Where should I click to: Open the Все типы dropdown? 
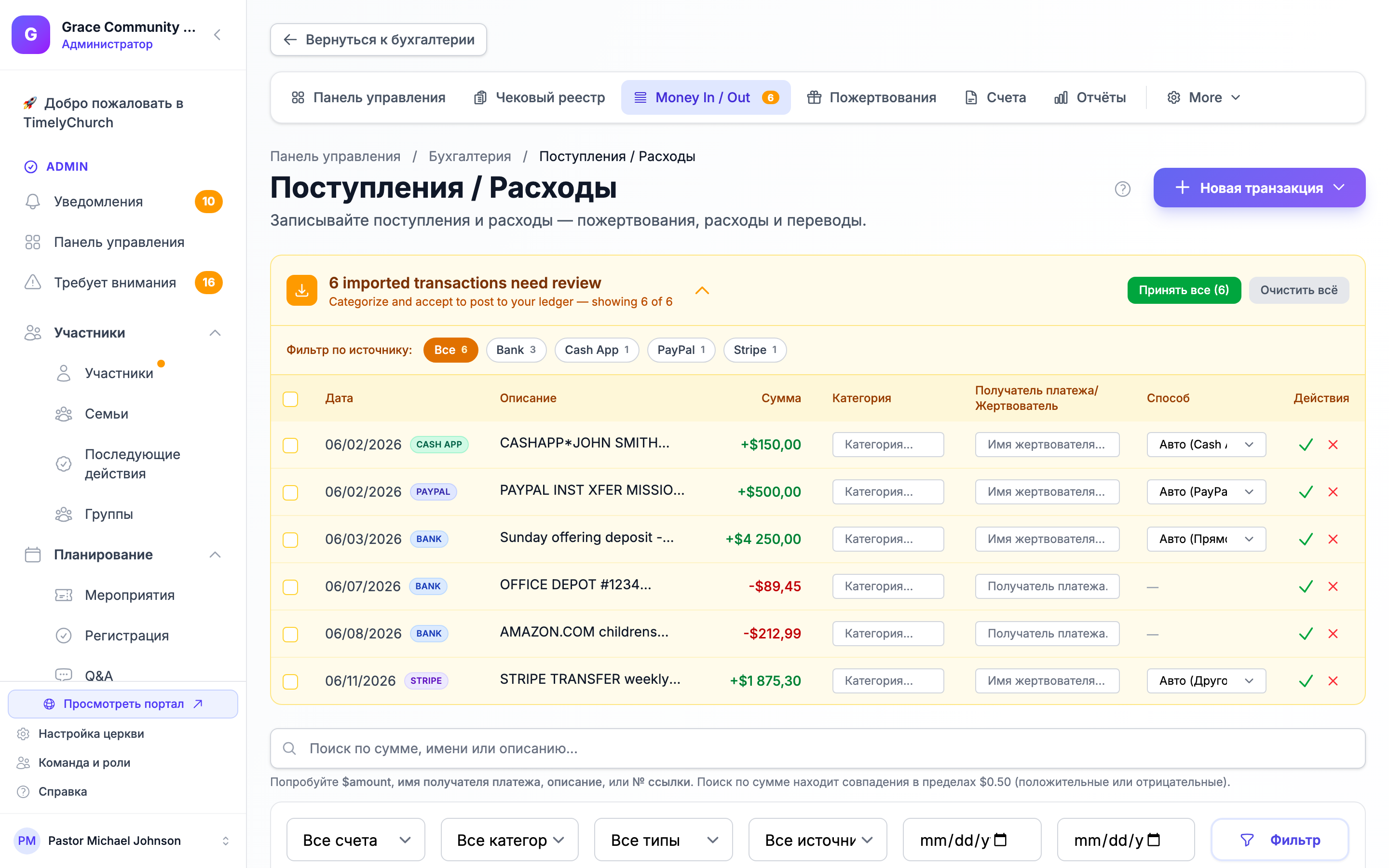664,840
